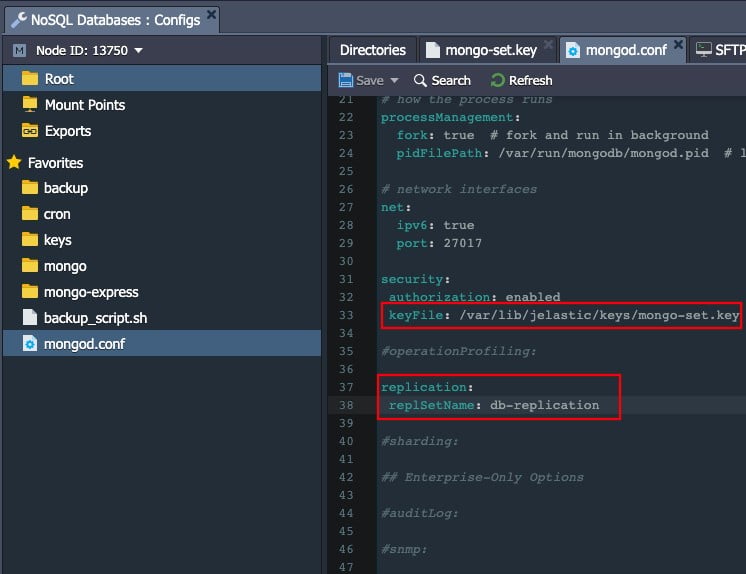Viewport: 746px width, 574px height.
Task: Click 'processManagement:' on line 22
Action: click(451, 117)
